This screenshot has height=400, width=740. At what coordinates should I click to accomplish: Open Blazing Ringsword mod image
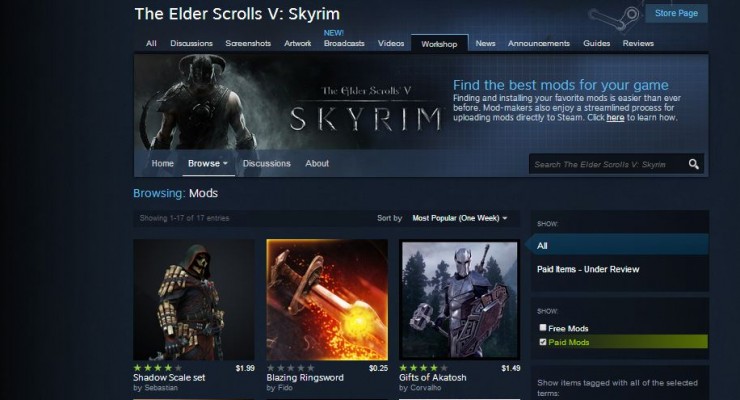pos(327,300)
